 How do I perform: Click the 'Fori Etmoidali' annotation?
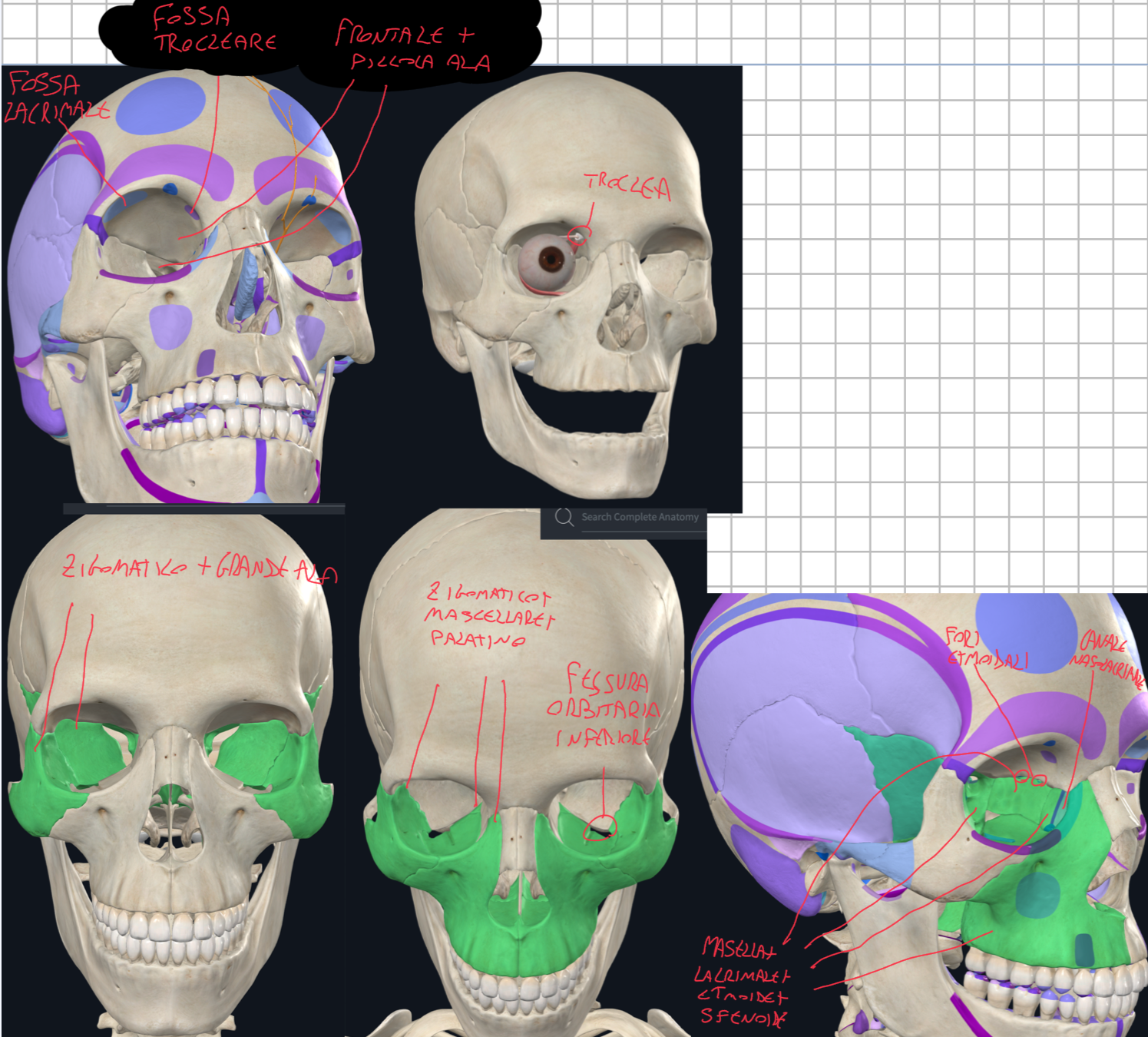(x=985, y=648)
